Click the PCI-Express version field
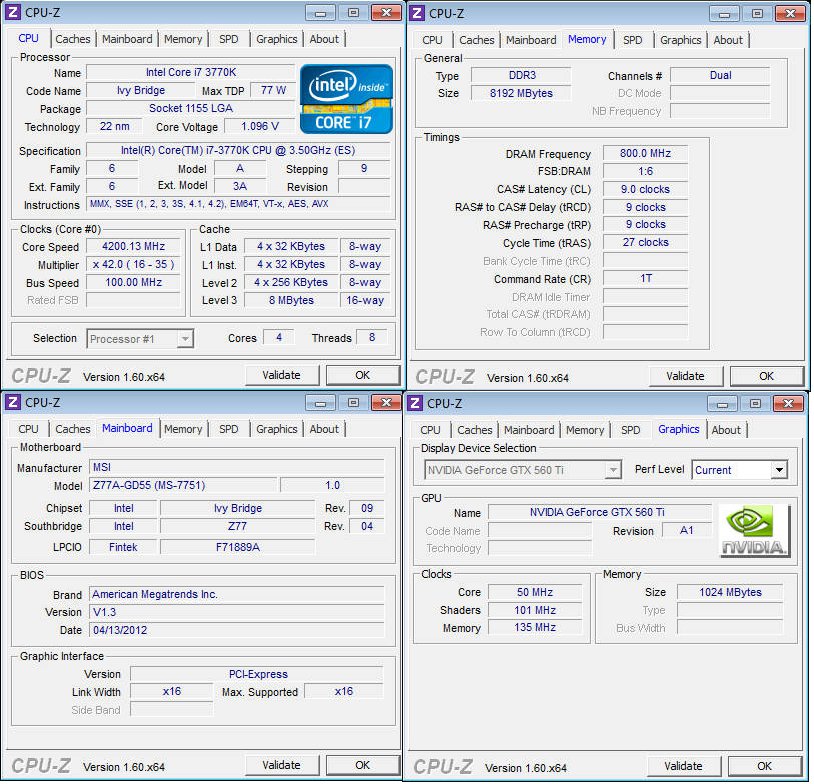Image resolution: width=814 pixels, height=784 pixels. coord(257,674)
